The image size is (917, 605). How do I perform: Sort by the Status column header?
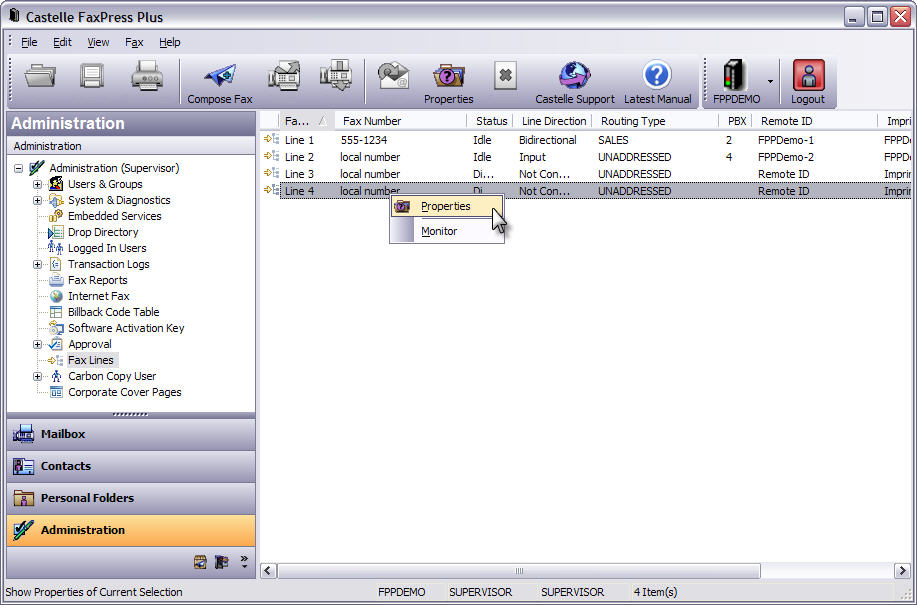tap(491, 121)
